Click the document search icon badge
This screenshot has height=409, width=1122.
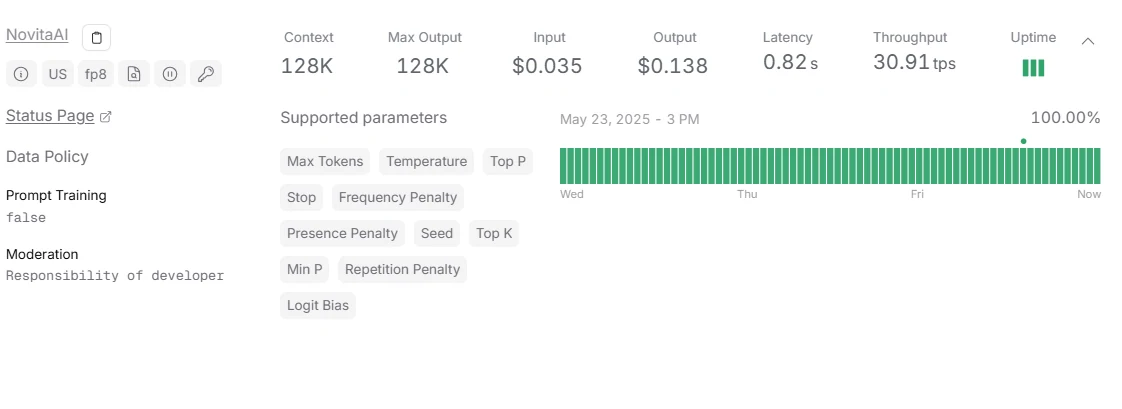point(134,74)
